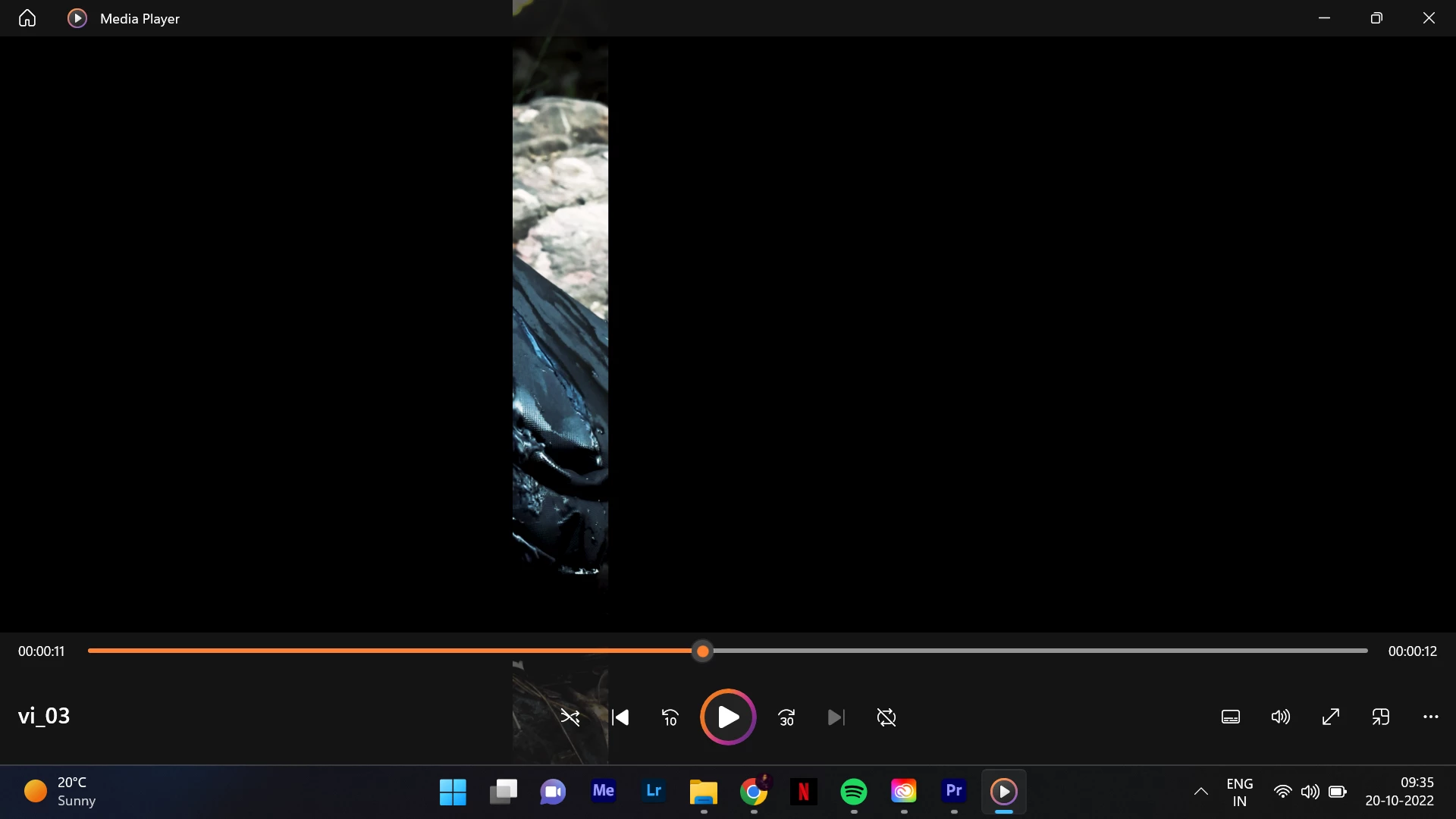Open Adobe Premiere Pro from the taskbar

tap(954, 792)
